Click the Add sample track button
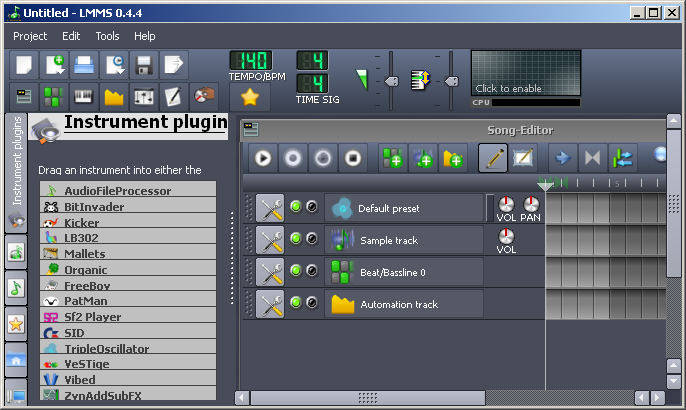The width and height of the screenshot is (686, 410). point(423,157)
